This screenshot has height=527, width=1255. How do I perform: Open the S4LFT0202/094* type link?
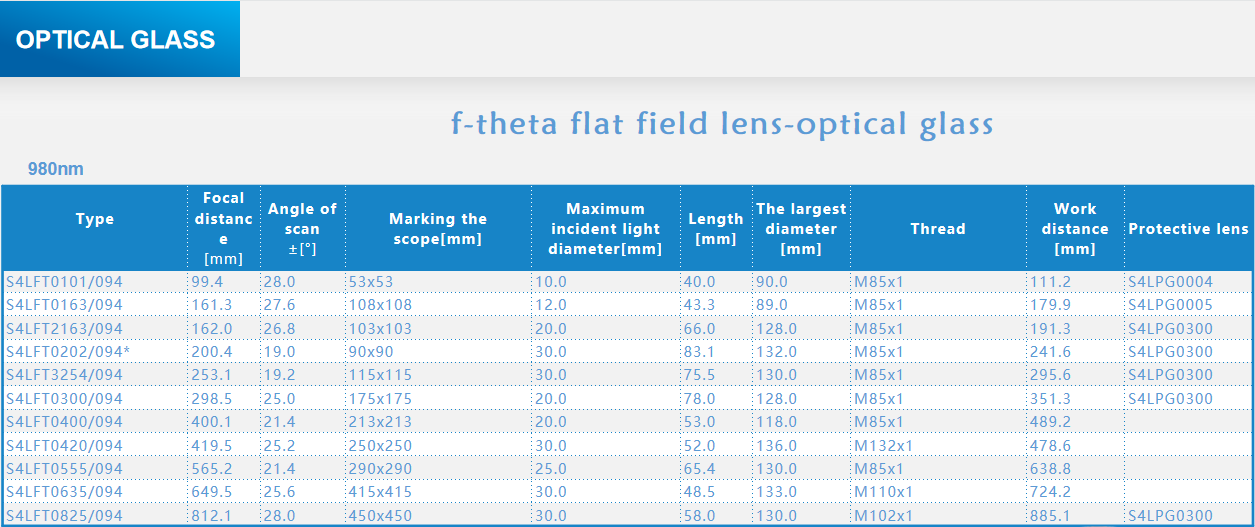coord(68,352)
